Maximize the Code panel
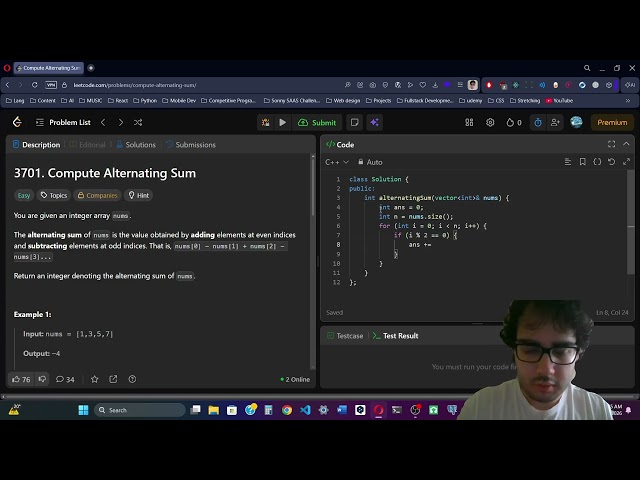 (x=611, y=144)
